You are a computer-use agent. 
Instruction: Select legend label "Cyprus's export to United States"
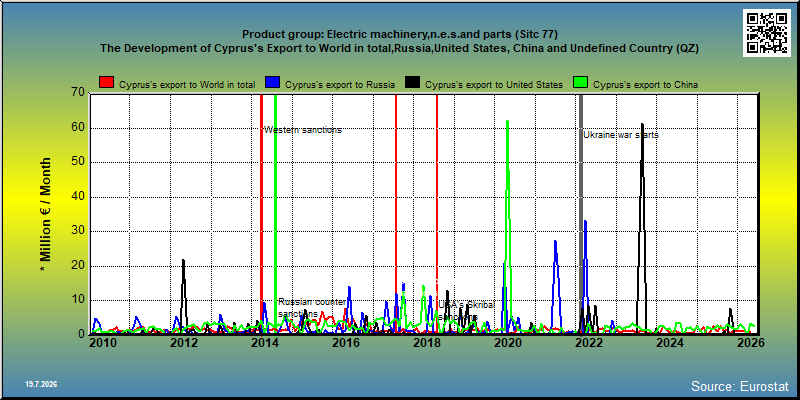tap(494, 85)
